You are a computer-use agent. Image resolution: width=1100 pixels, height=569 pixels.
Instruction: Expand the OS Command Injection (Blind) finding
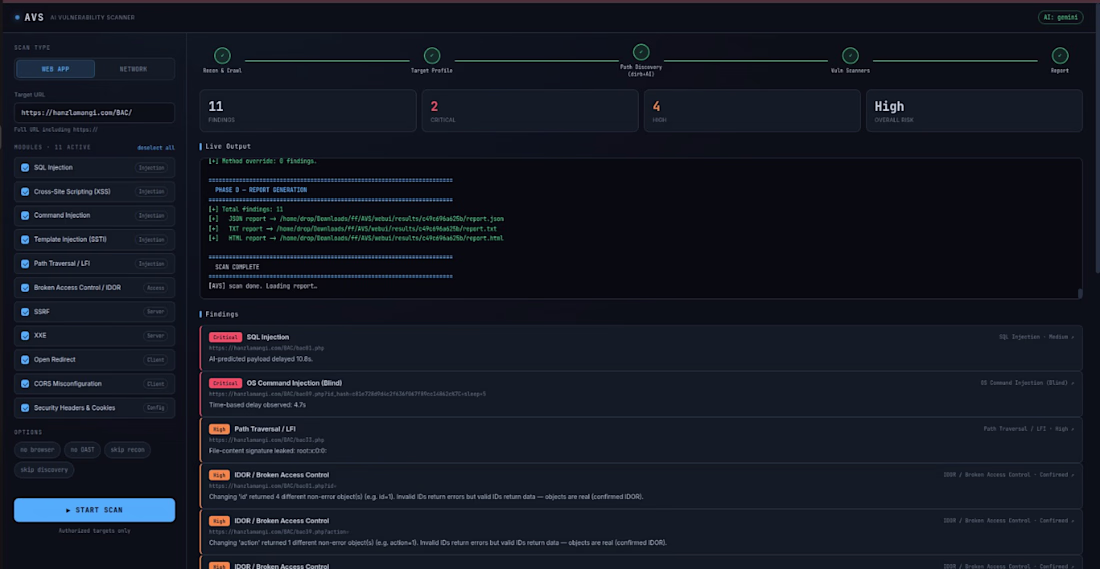pyautogui.click(x=641, y=394)
